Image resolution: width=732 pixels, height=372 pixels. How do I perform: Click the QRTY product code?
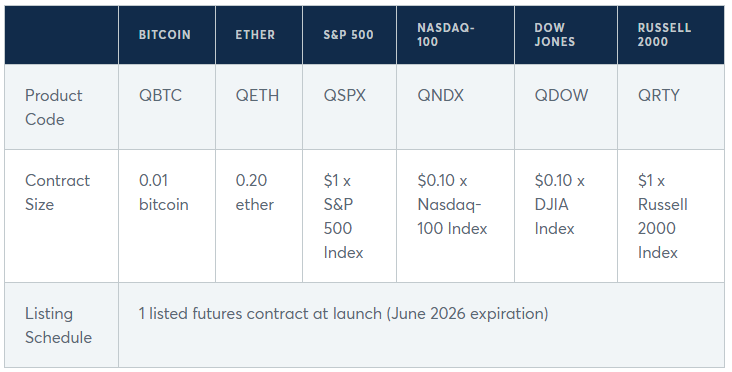[659, 96]
